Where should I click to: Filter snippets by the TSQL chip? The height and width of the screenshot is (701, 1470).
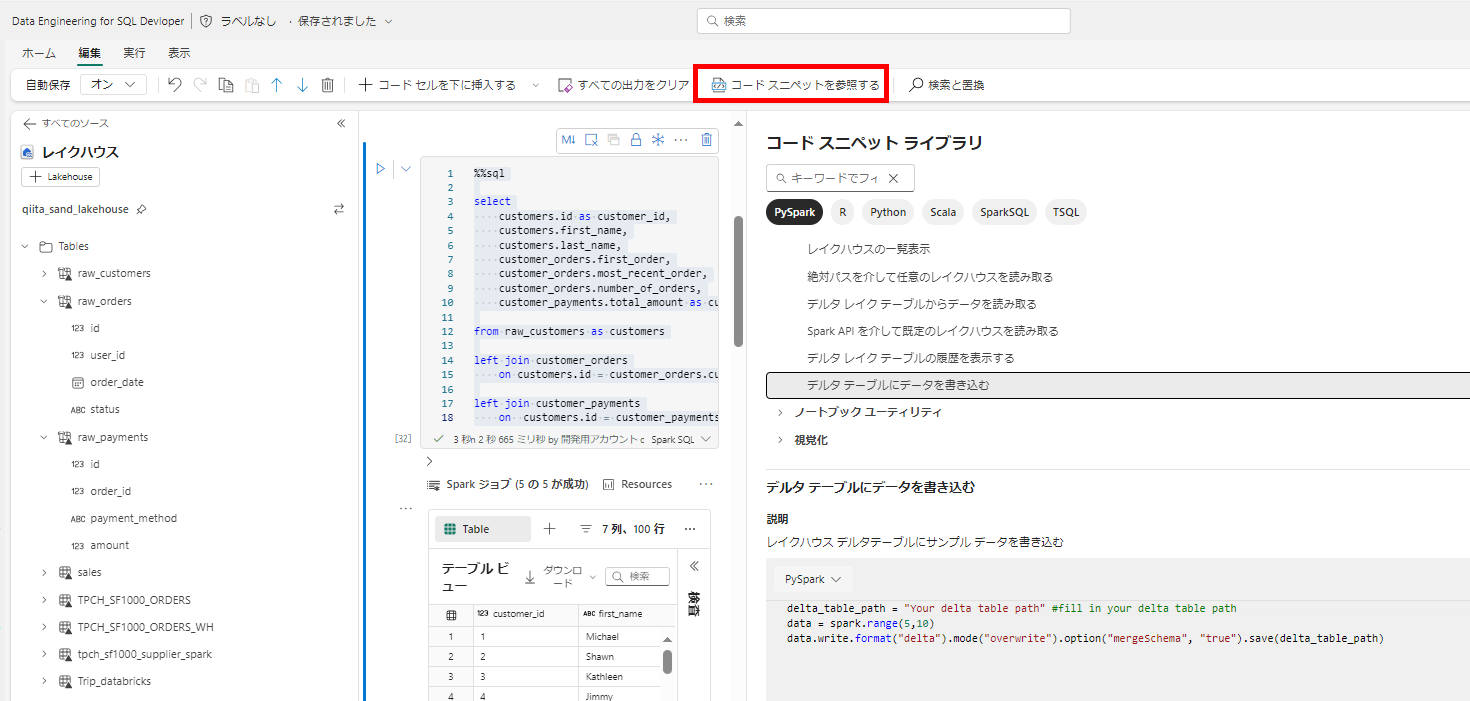(1066, 212)
